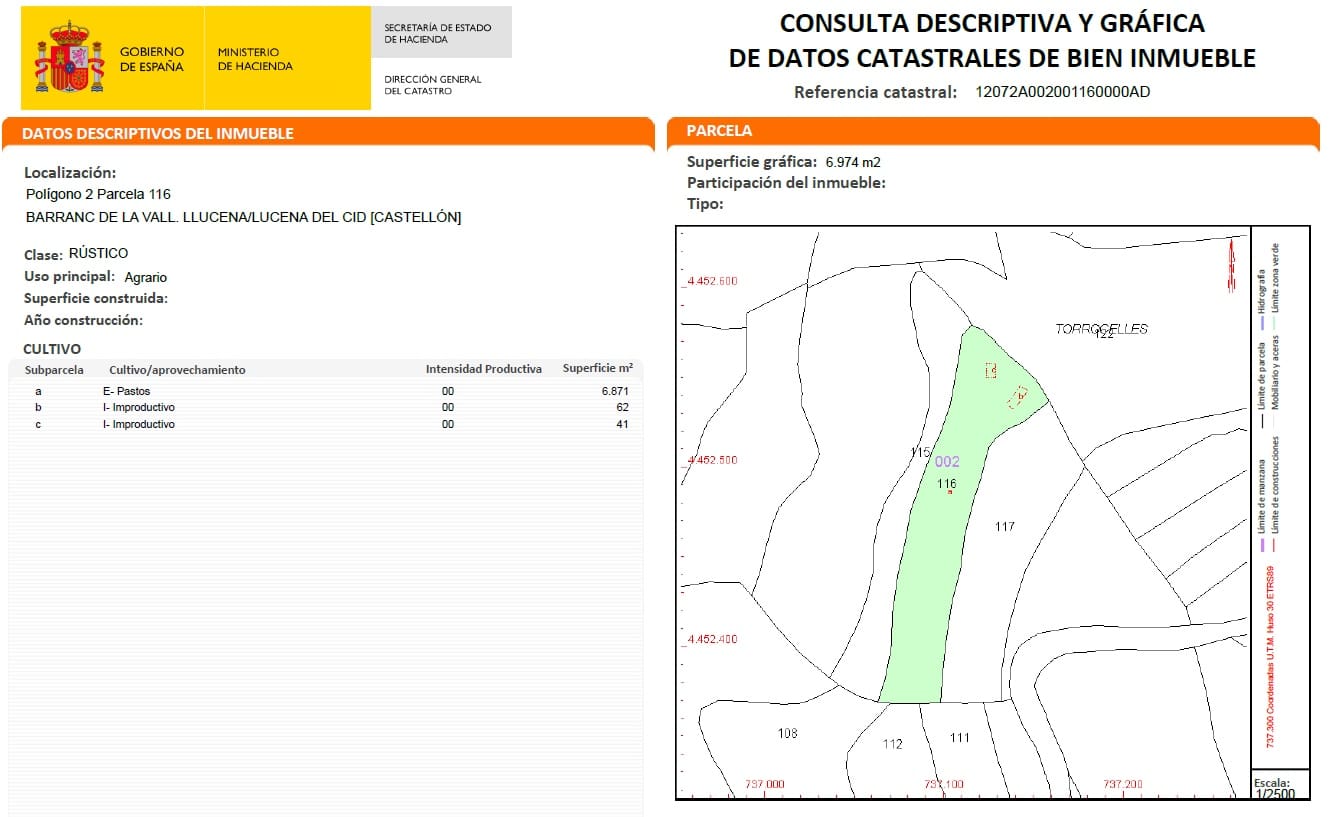Click the Límite de parcela legend entry
The width and height of the screenshot is (1331, 817).
point(1262,388)
